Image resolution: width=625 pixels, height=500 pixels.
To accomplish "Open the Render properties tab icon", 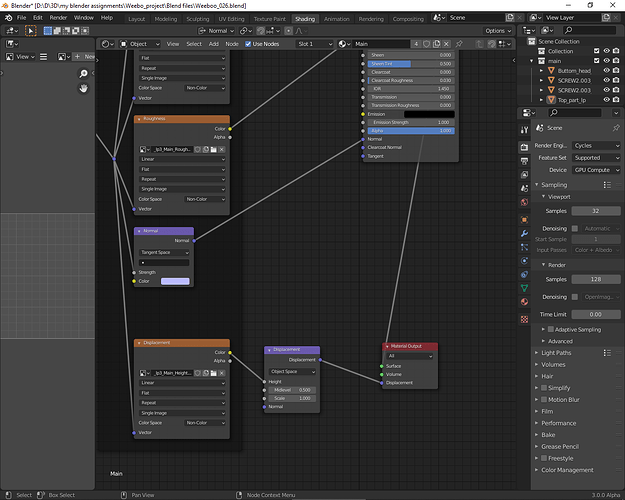I will click(524, 148).
